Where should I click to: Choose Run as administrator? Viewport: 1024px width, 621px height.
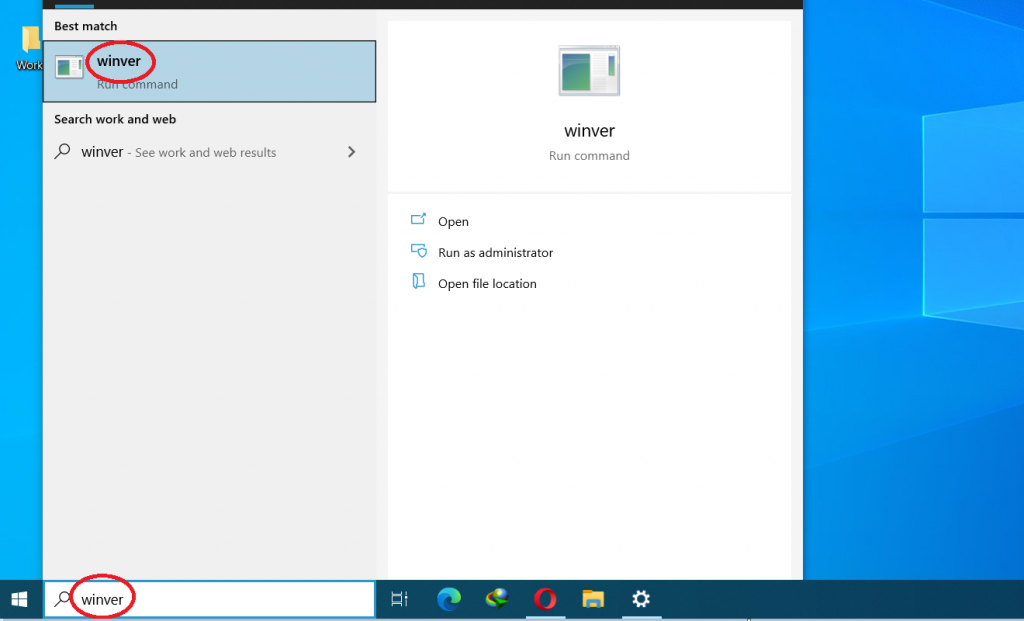pyautogui.click(x=495, y=253)
